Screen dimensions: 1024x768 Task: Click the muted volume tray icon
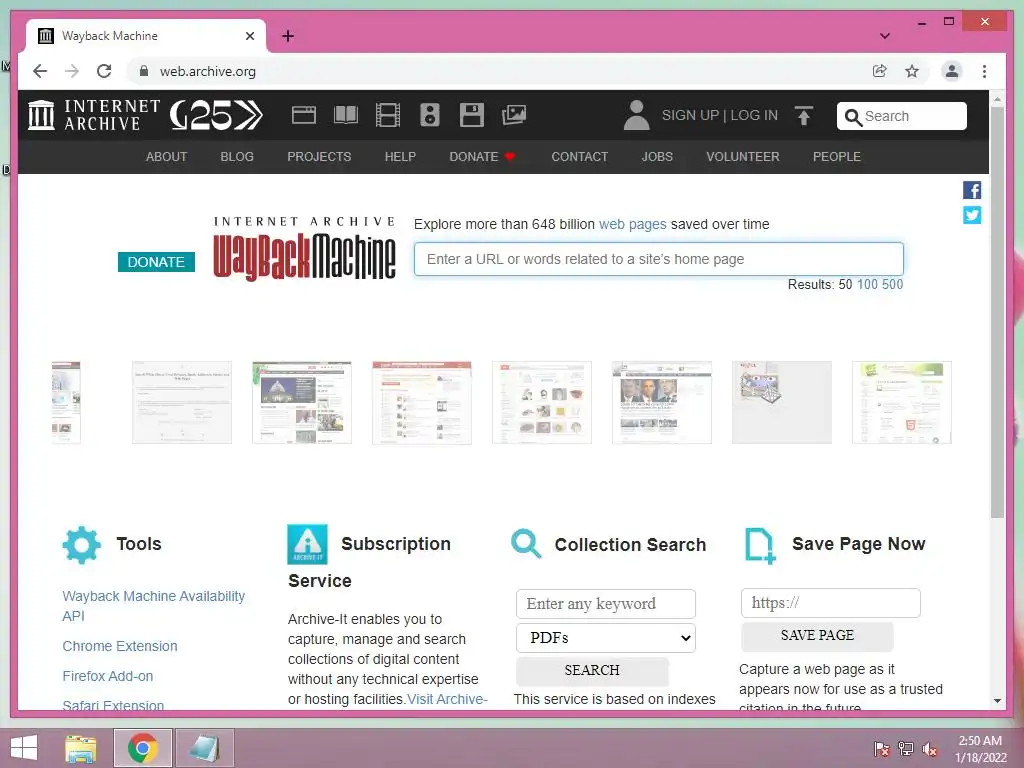coord(930,749)
